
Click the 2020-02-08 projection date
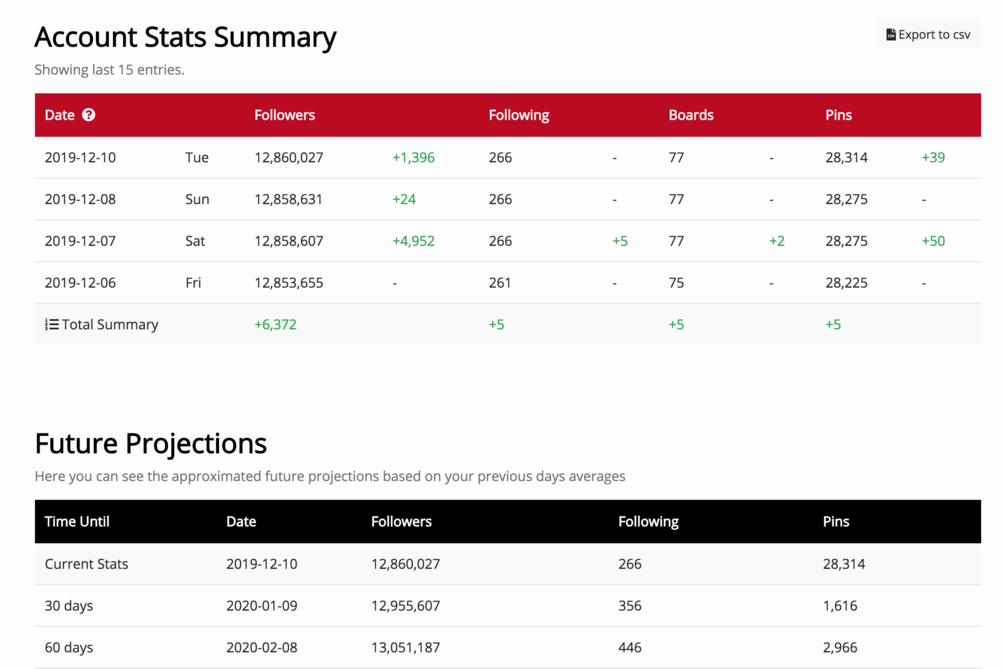pos(261,648)
